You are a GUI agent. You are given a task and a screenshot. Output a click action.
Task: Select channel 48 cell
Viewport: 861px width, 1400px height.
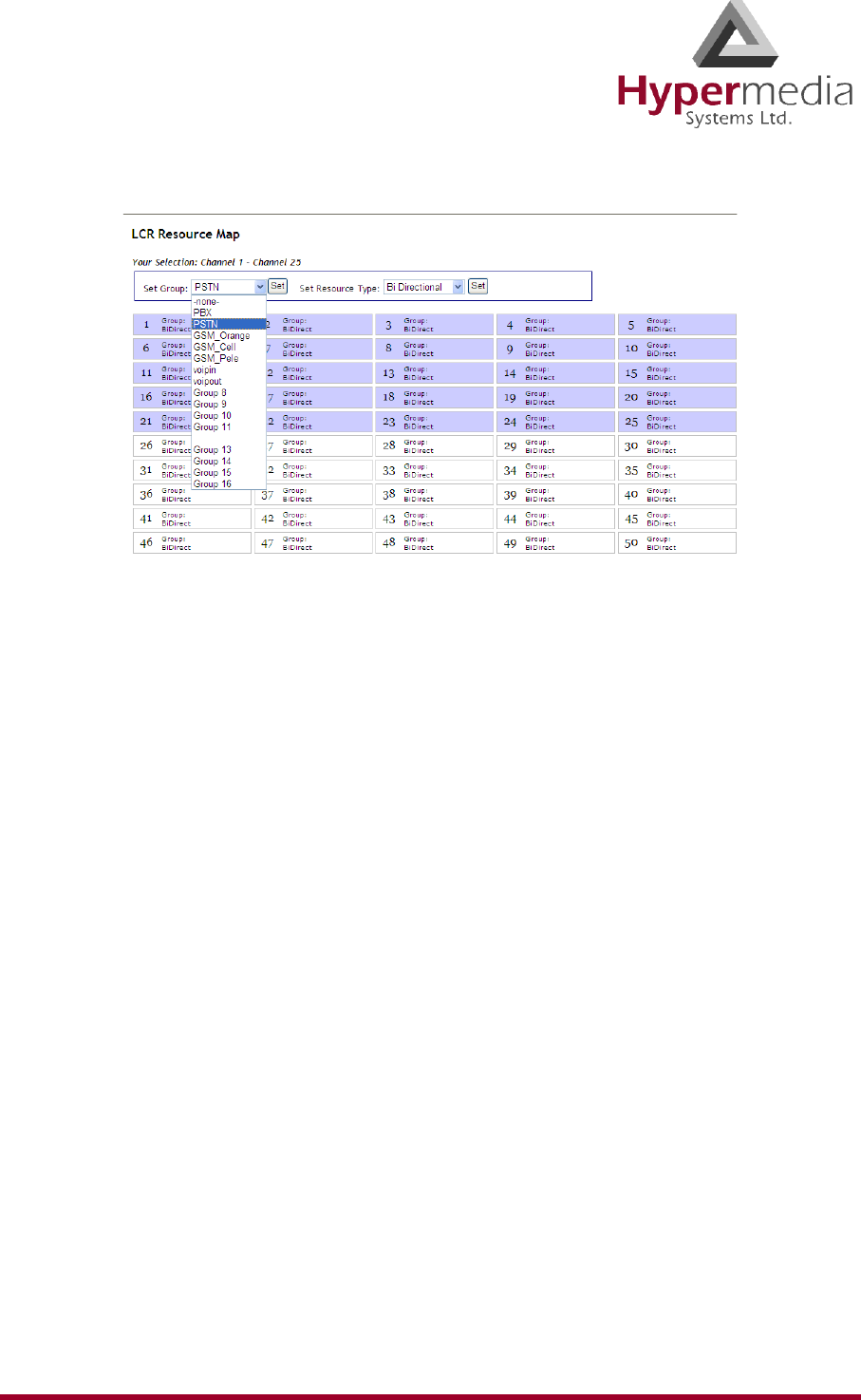point(434,543)
